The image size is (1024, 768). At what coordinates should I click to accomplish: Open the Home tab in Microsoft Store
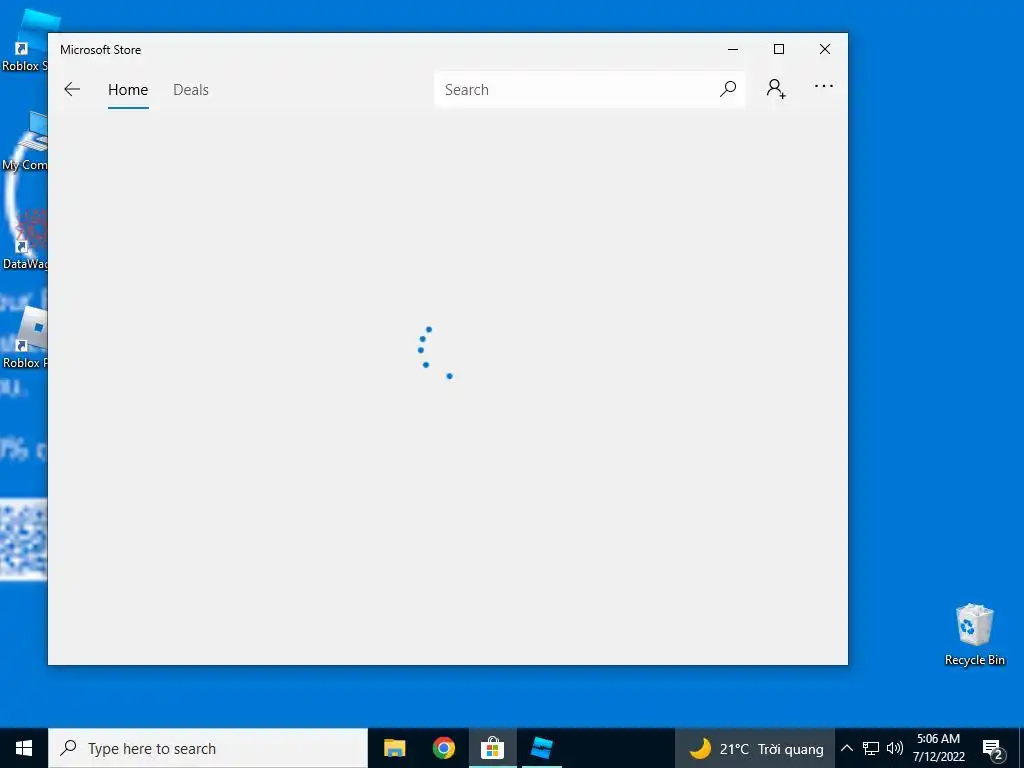point(128,89)
